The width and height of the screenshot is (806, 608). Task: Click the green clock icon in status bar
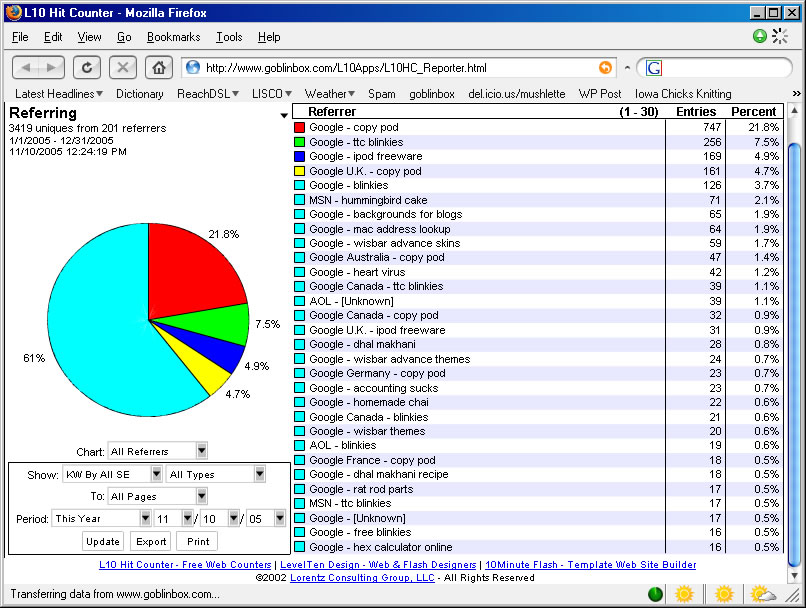pyautogui.click(x=655, y=594)
